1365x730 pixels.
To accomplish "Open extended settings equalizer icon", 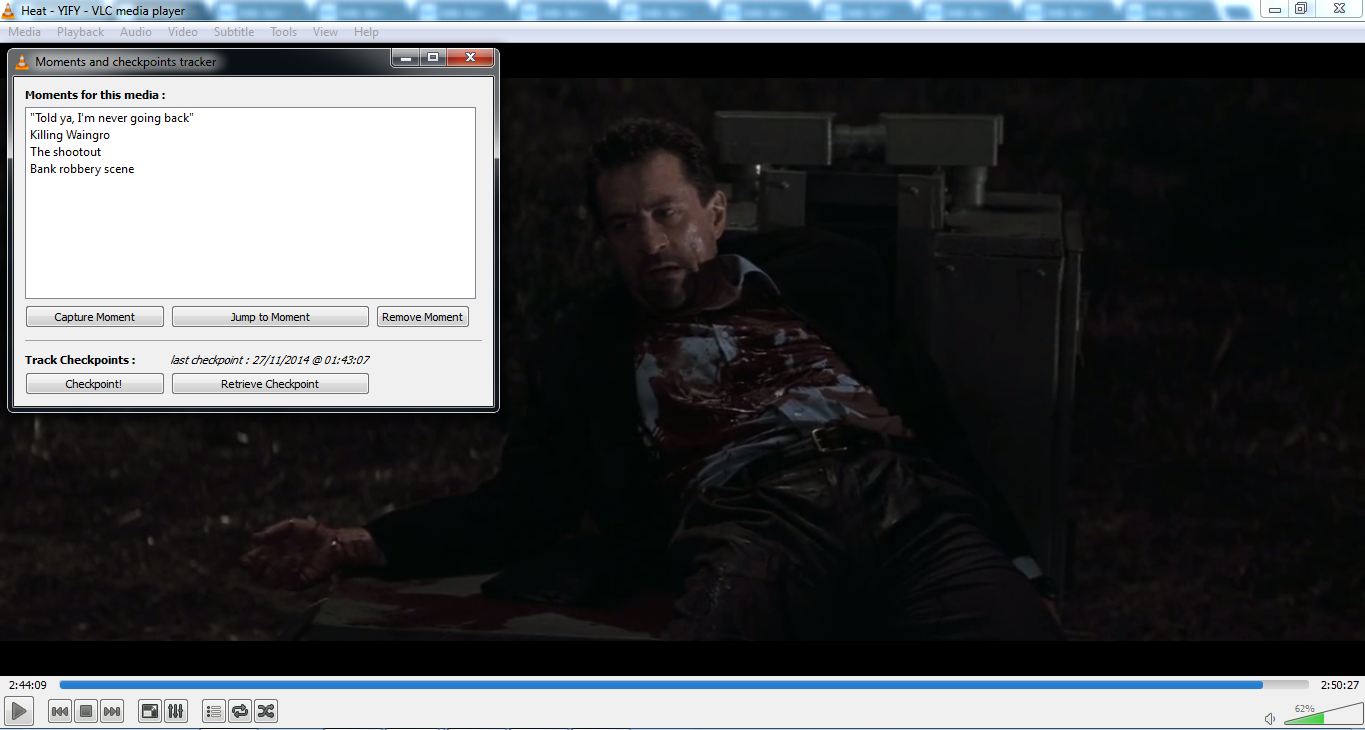I will [176, 711].
